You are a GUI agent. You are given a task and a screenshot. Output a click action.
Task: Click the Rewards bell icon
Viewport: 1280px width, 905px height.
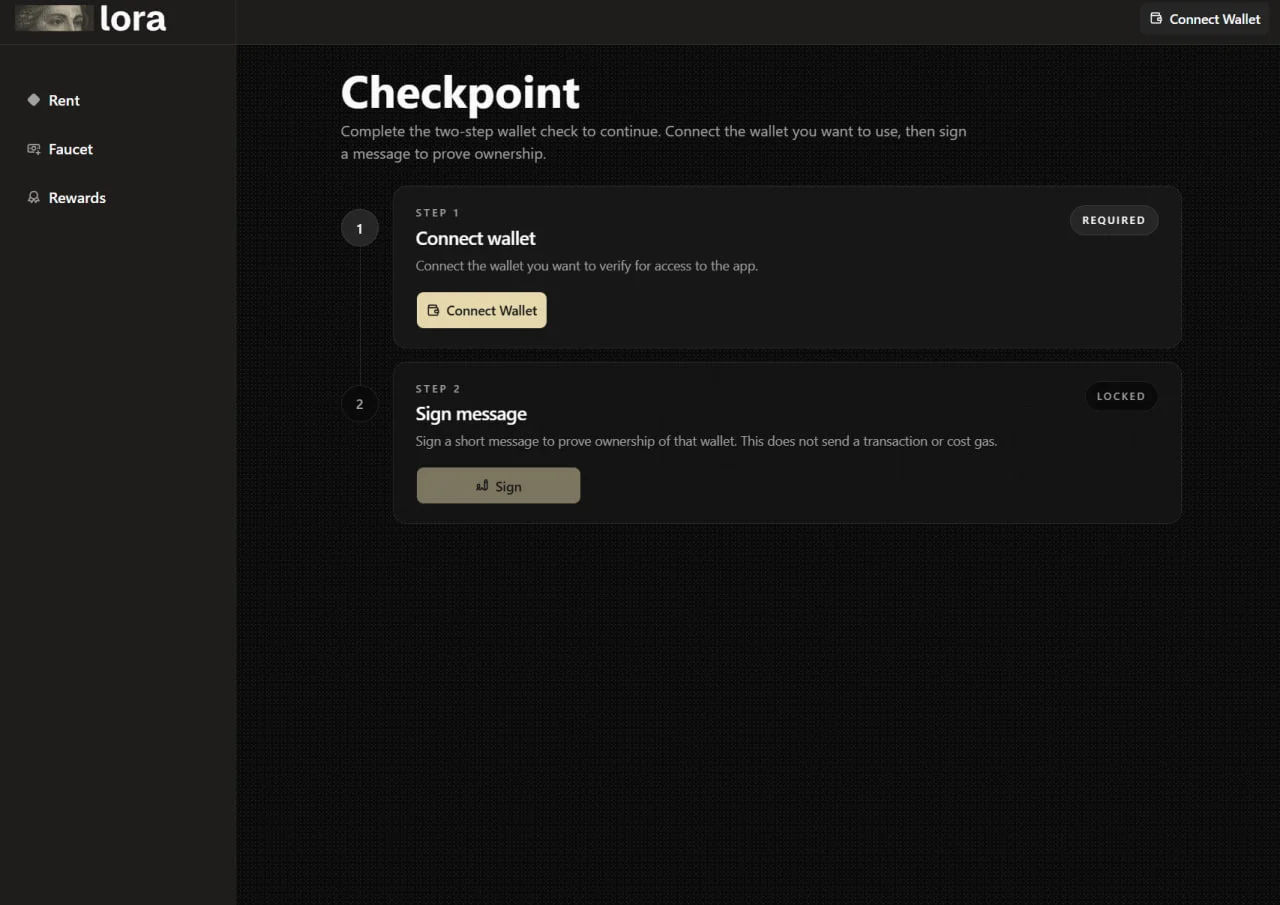click(33, 198)
